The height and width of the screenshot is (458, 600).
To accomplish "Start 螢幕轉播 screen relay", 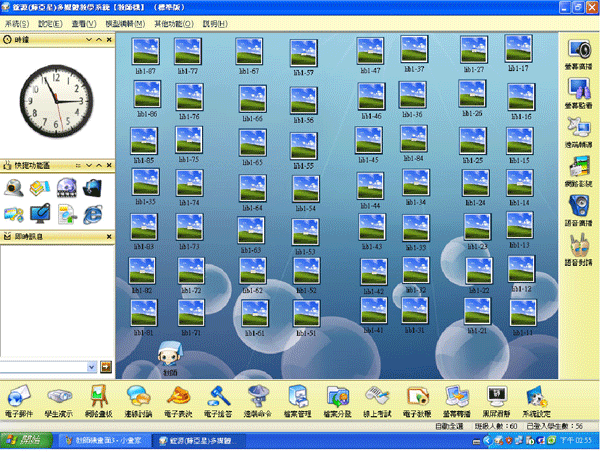I will [457, 401].
